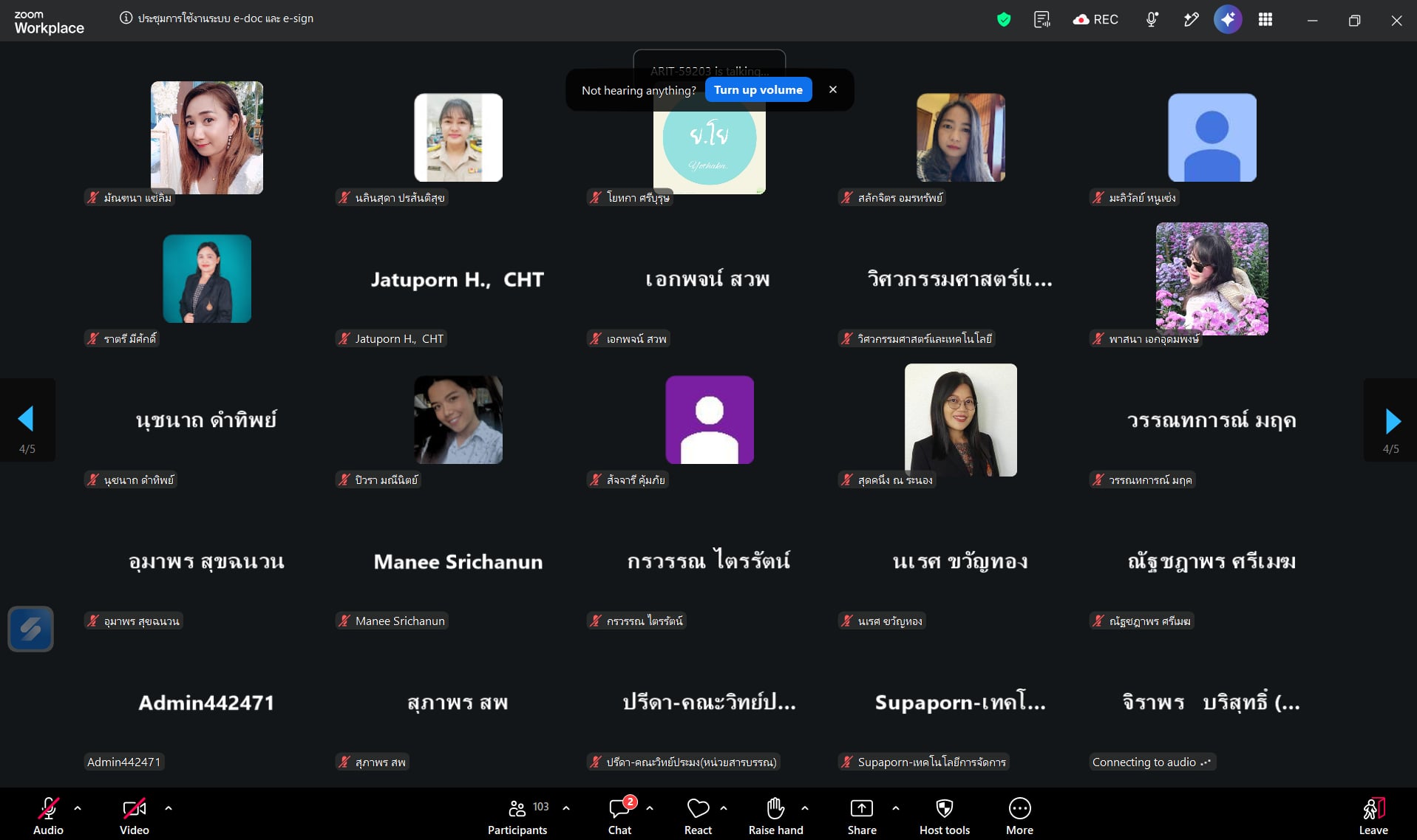1417x840 pixels.
Task: Expand the Share options caret
Action: tap(896, 808)
